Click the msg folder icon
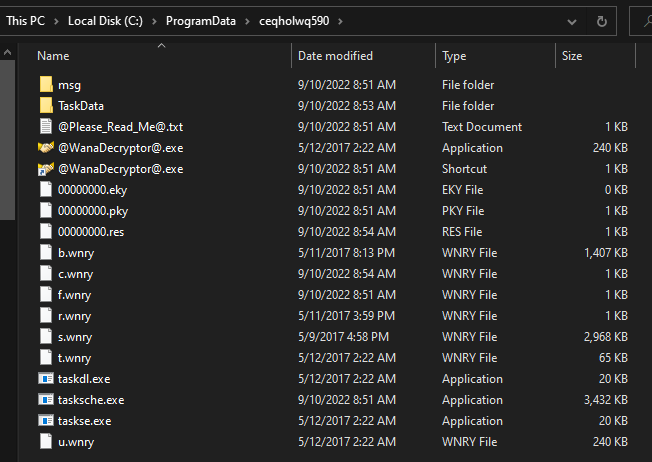The width and height of the screenshot is (652, 462). tap(45, 85)
